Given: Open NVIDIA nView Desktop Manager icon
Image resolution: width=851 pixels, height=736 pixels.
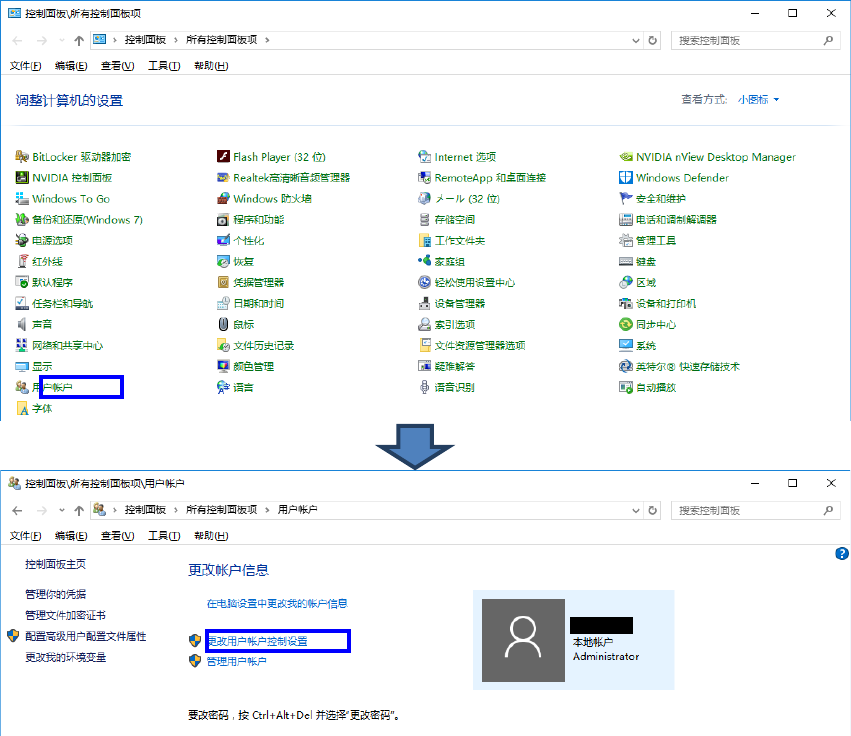Looking at the screenshot, I should pos(626,157).
